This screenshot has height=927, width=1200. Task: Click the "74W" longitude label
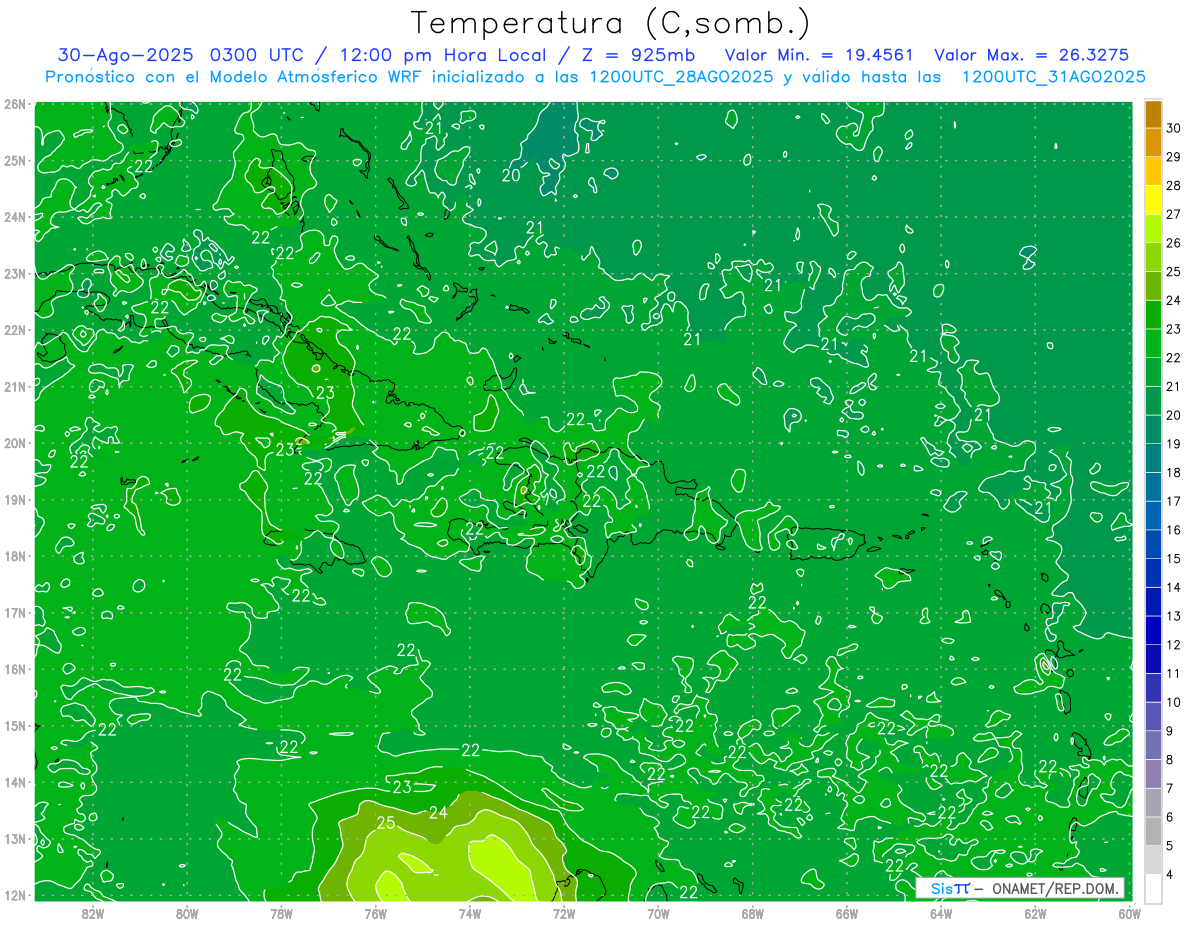pos(470,912)
